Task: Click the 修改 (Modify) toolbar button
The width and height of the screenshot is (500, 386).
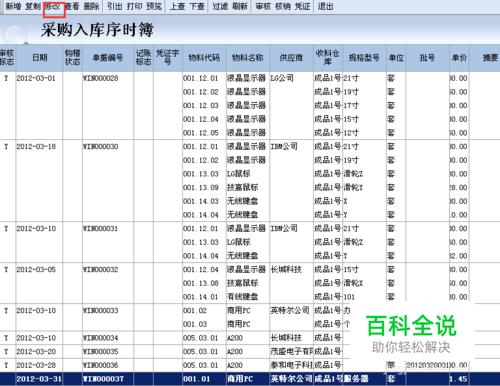Action: (53, 6)
